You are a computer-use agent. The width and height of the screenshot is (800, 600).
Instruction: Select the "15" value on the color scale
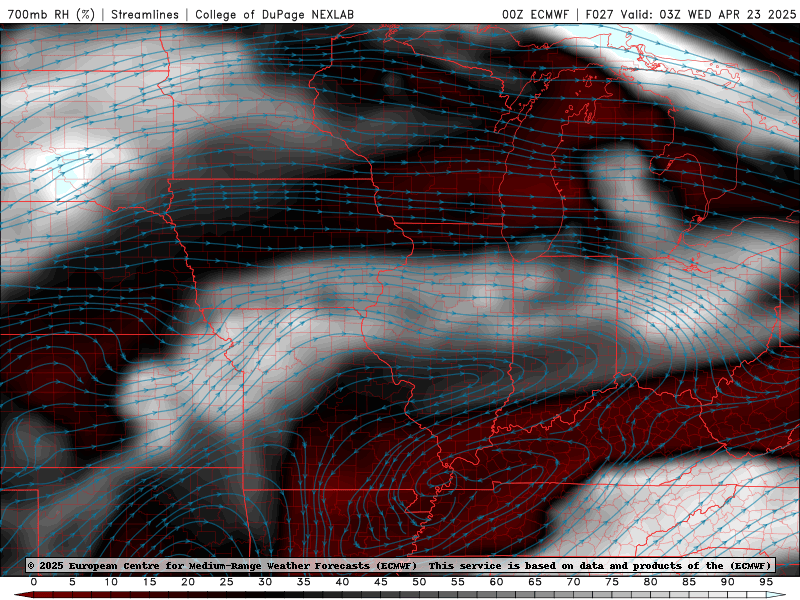(x=149, y=582)
